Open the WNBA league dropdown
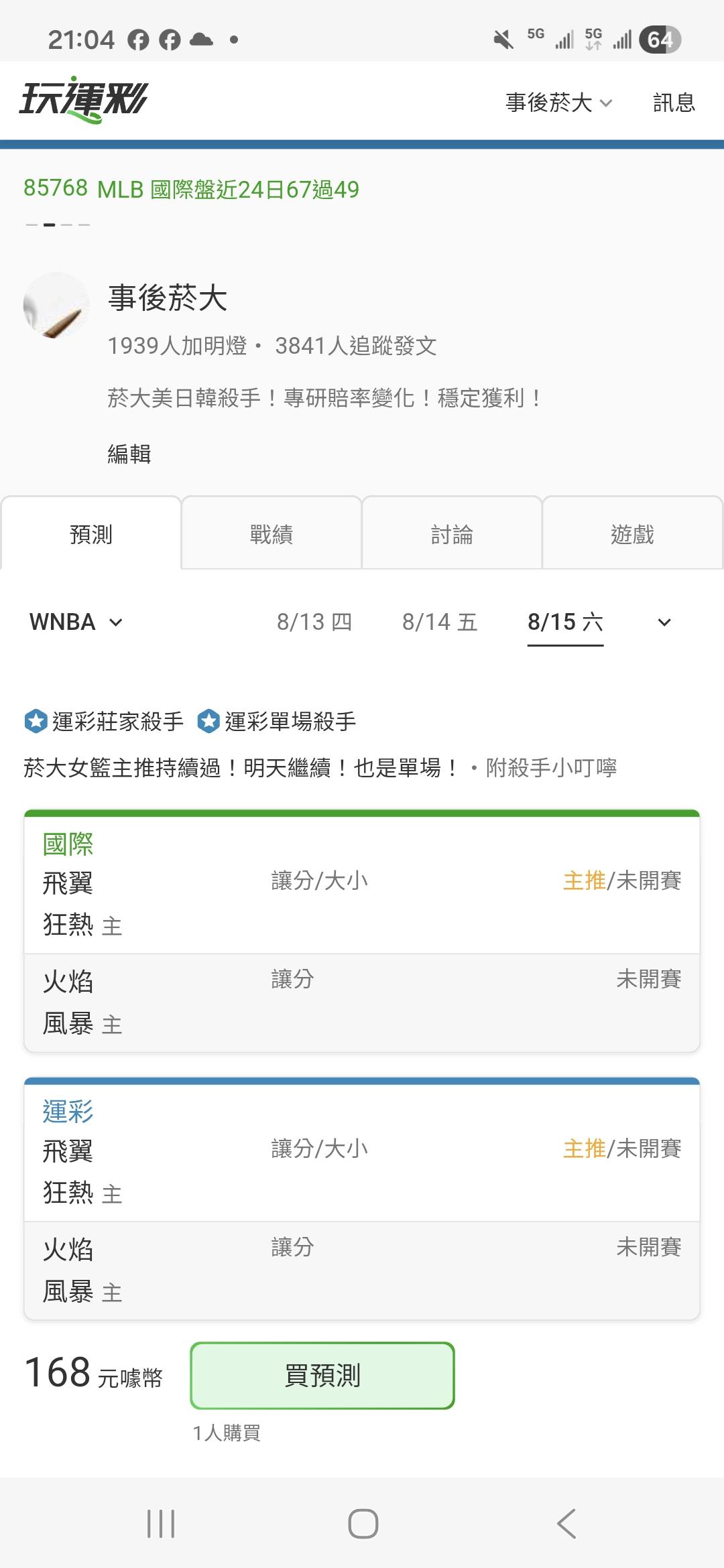This screenshot has height=1568, width=724. click(76, 622)
